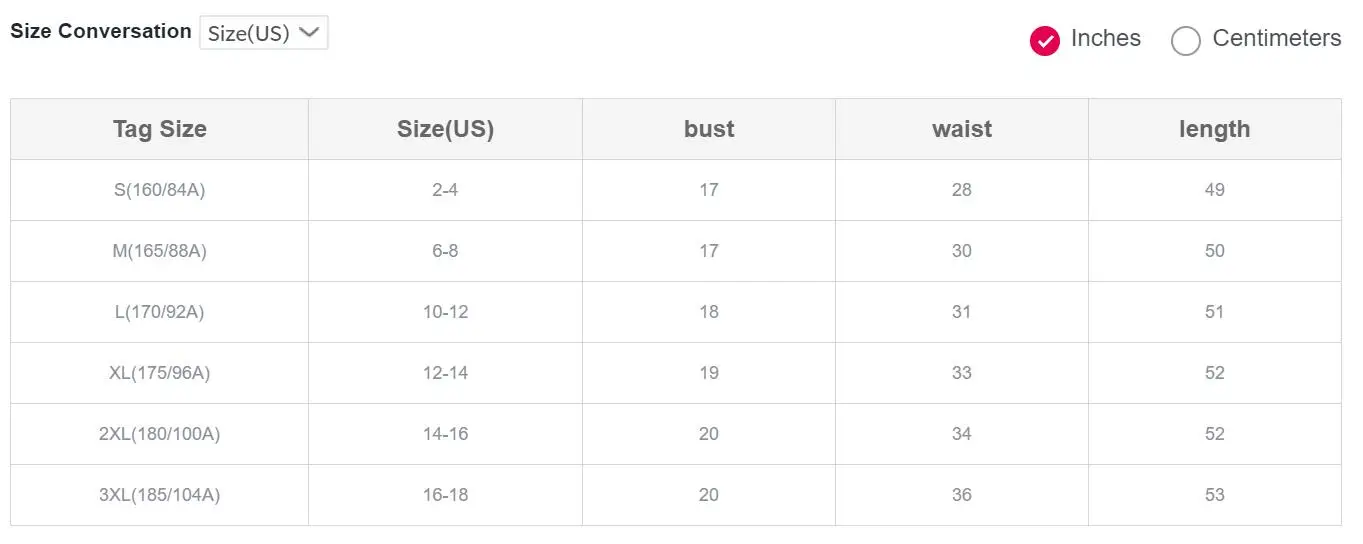This screenshot has width=1363, height=544.
Task: Click the 16-18 US size cell
Action: point(445,495)
